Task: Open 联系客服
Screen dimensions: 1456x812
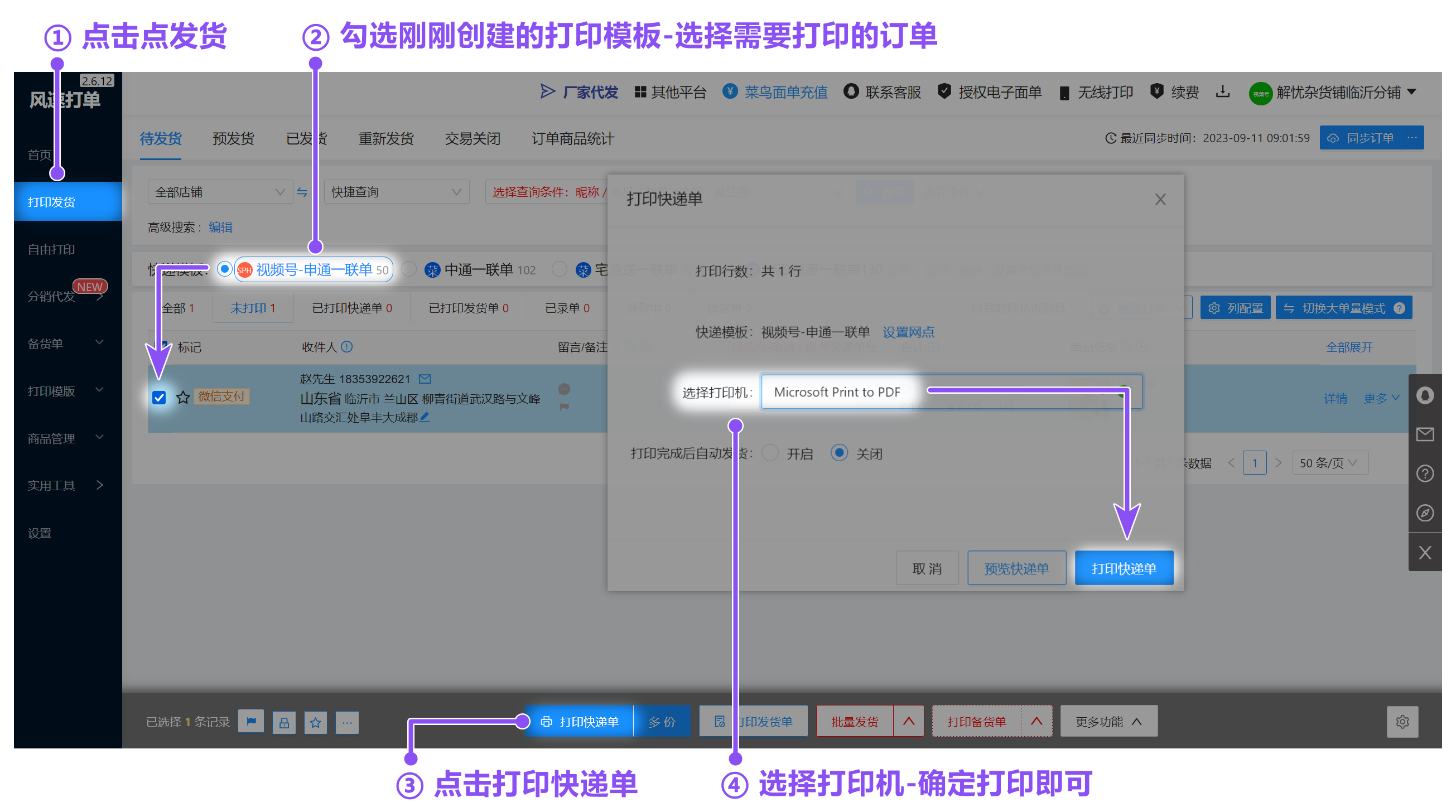Action: [x=883, y=91]
